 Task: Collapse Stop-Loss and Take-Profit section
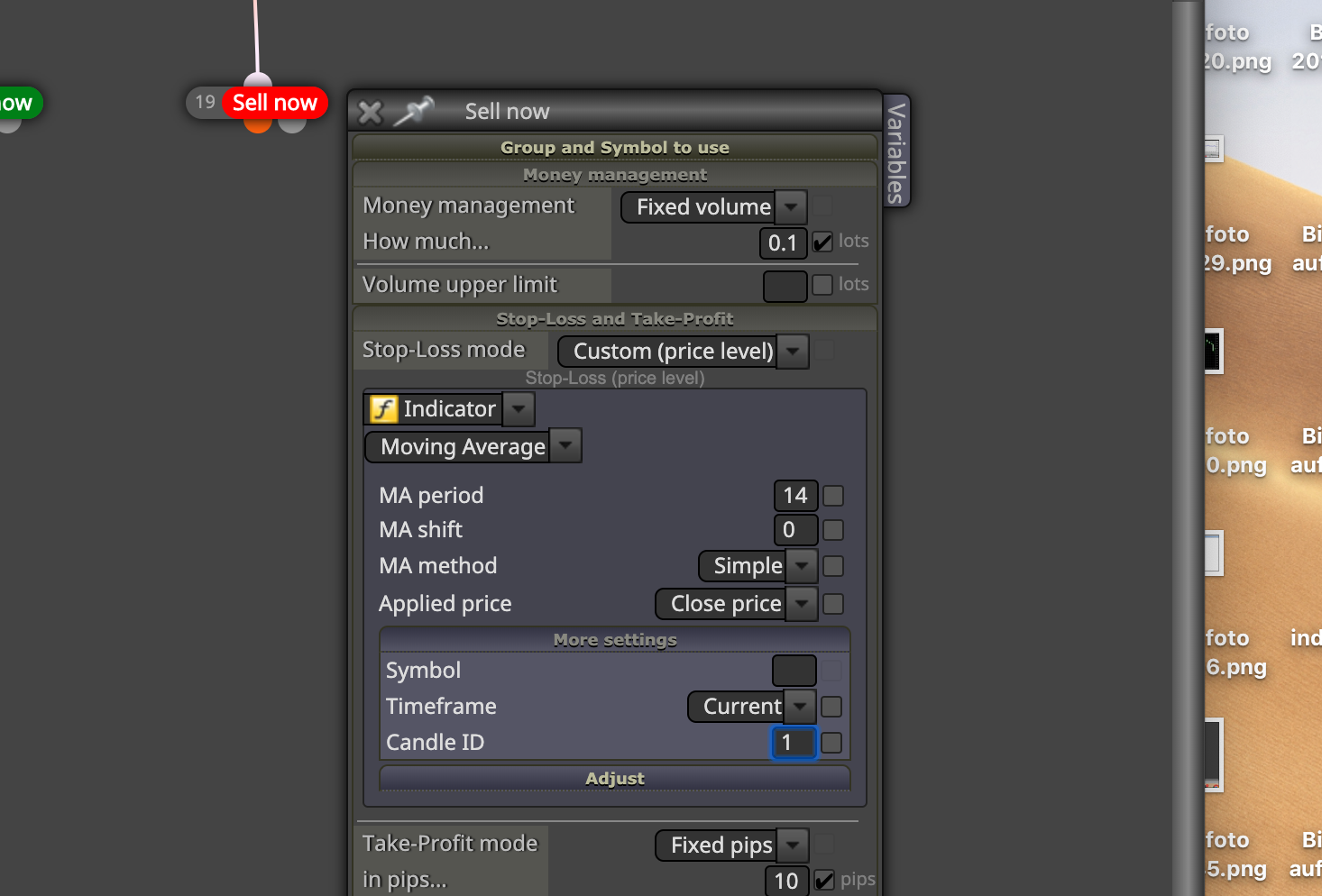(615, 319)
